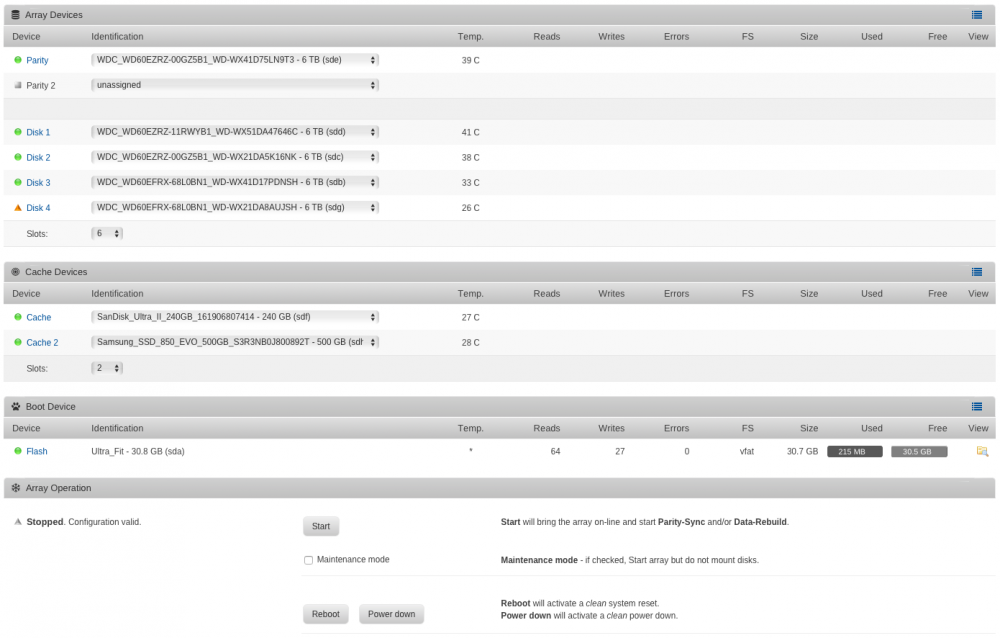Open the Parity device selection dropdown
This screenshot has height=638, width=1000.
[x=235, y=60]
